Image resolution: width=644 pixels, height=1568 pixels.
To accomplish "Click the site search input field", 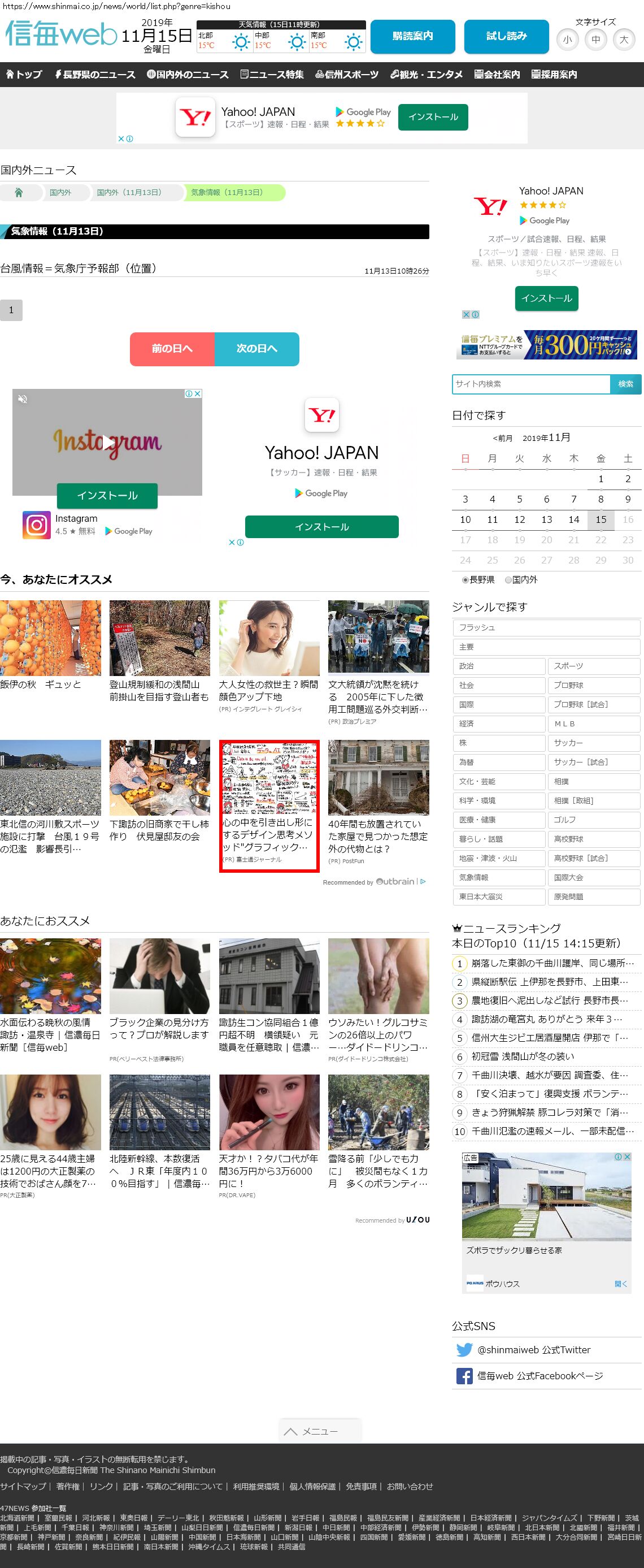I will pos(531,384).
